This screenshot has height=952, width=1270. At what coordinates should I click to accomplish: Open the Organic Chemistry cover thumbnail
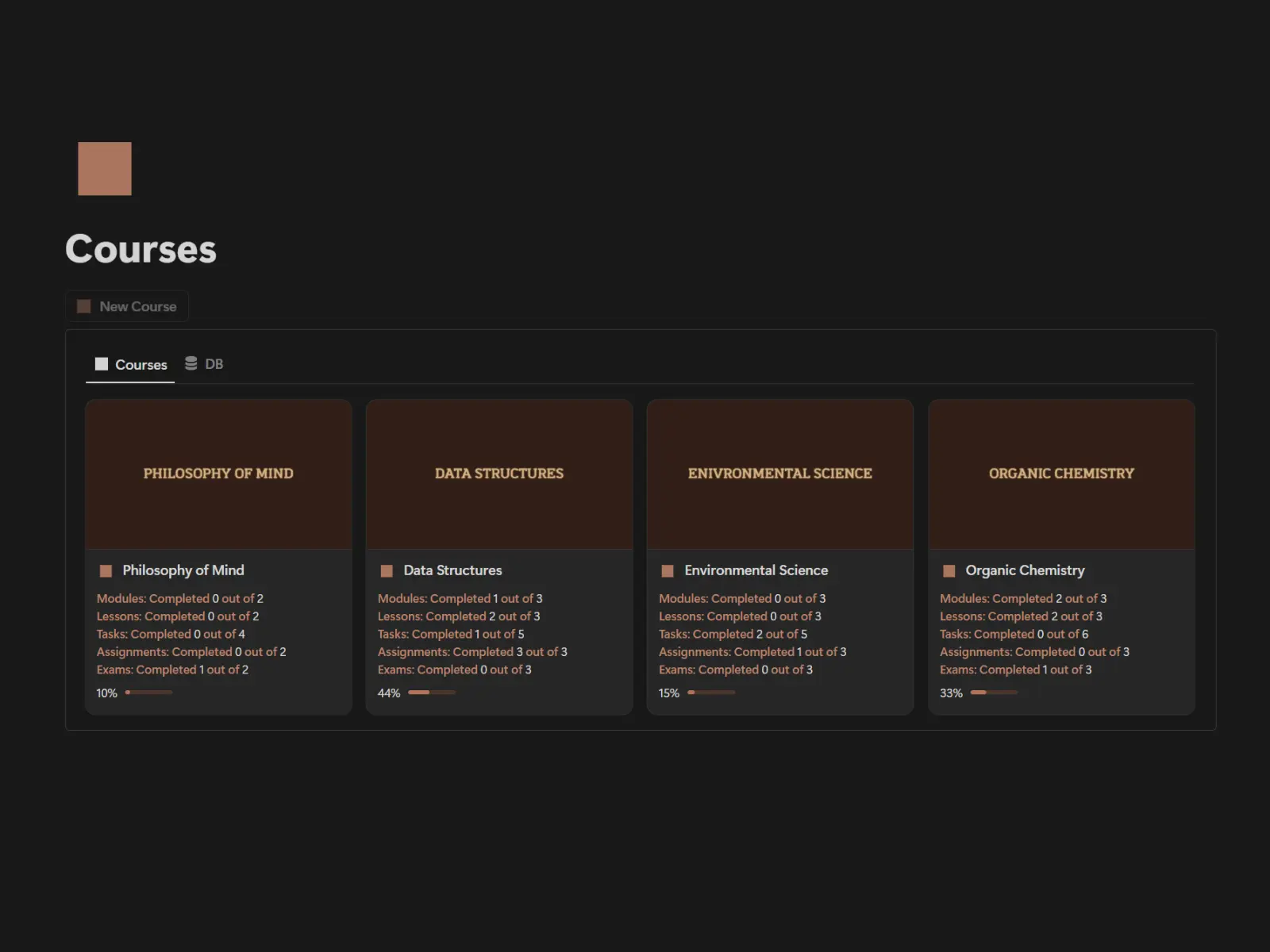1061,474
